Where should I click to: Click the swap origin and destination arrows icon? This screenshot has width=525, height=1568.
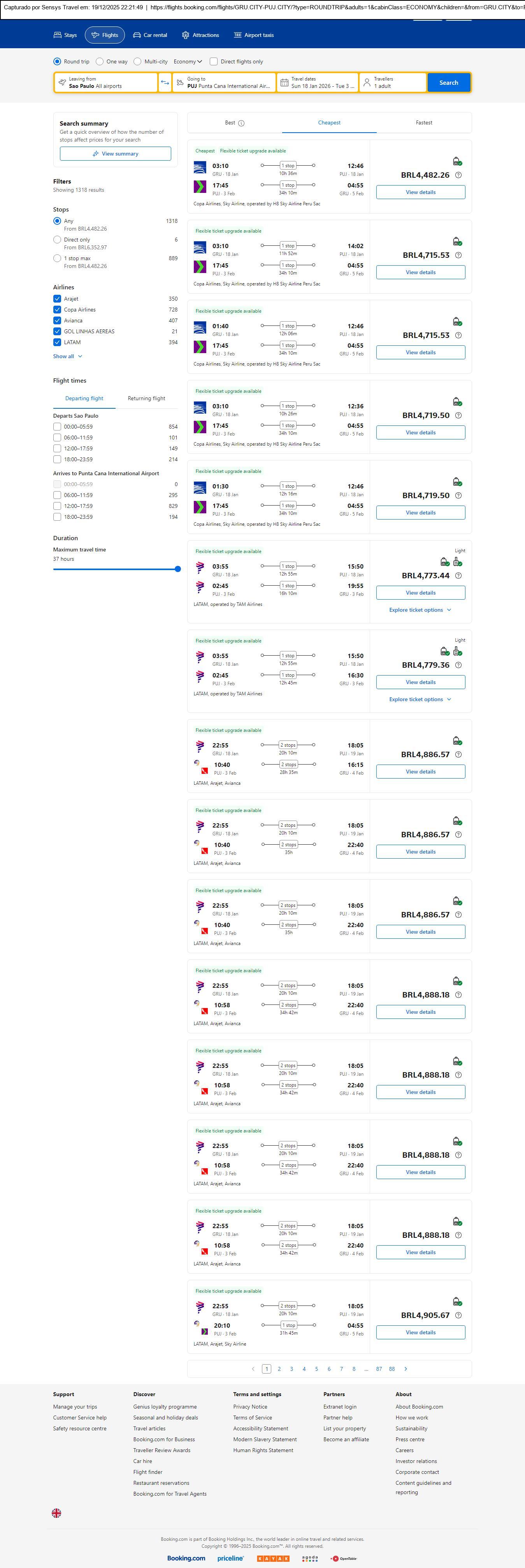(165, 83)
